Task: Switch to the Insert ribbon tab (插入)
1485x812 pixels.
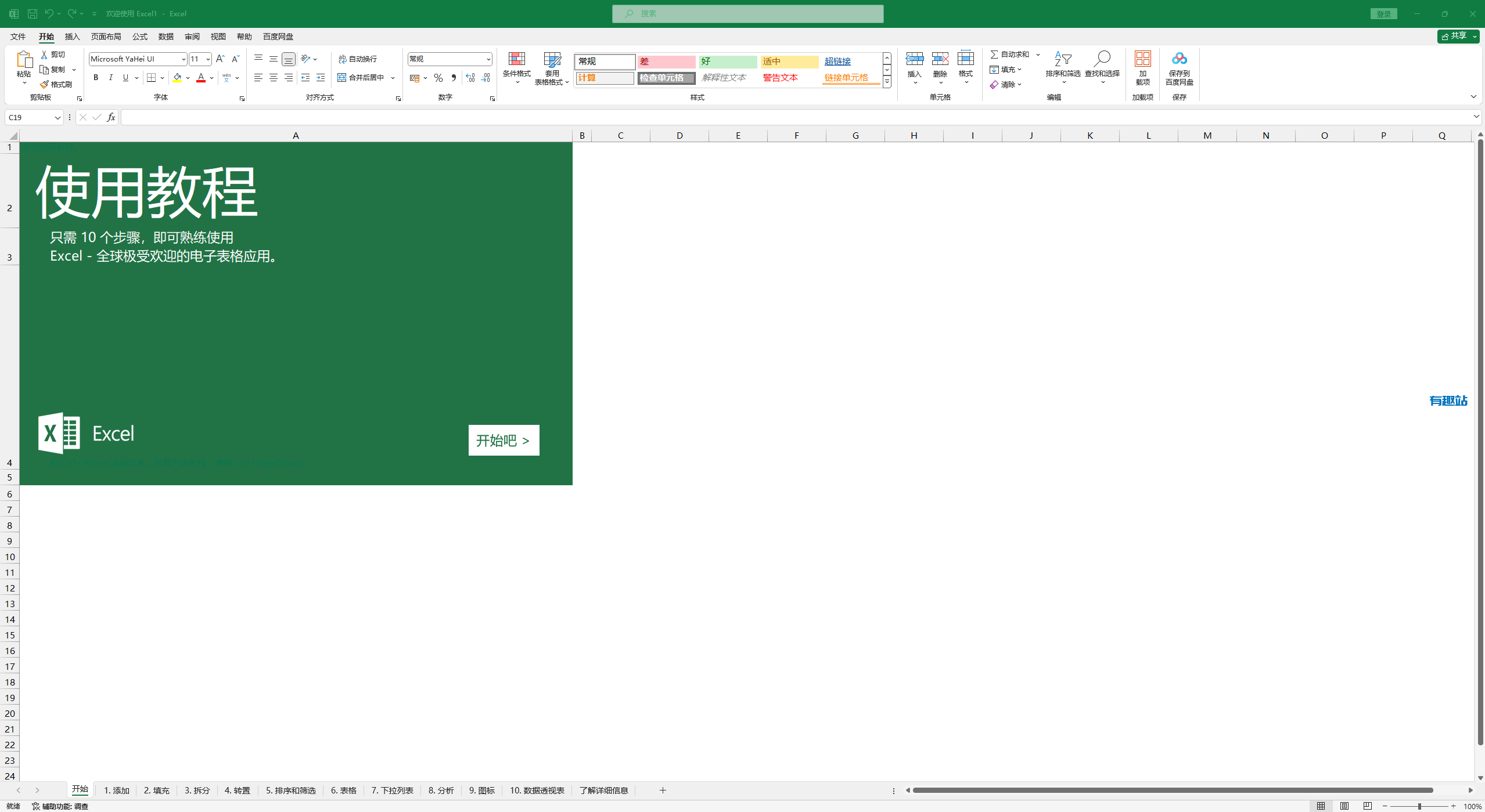Action: [x=72, y=37]
